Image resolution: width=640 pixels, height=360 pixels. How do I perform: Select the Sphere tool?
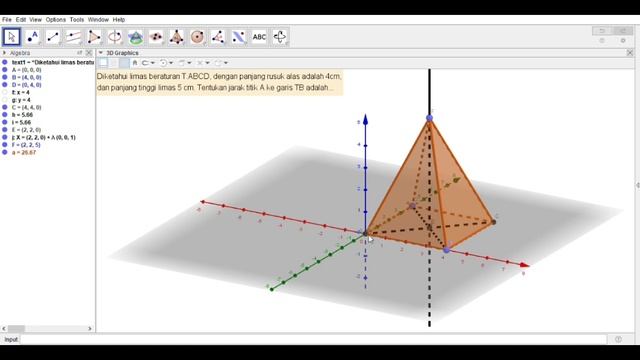point(197,37)
